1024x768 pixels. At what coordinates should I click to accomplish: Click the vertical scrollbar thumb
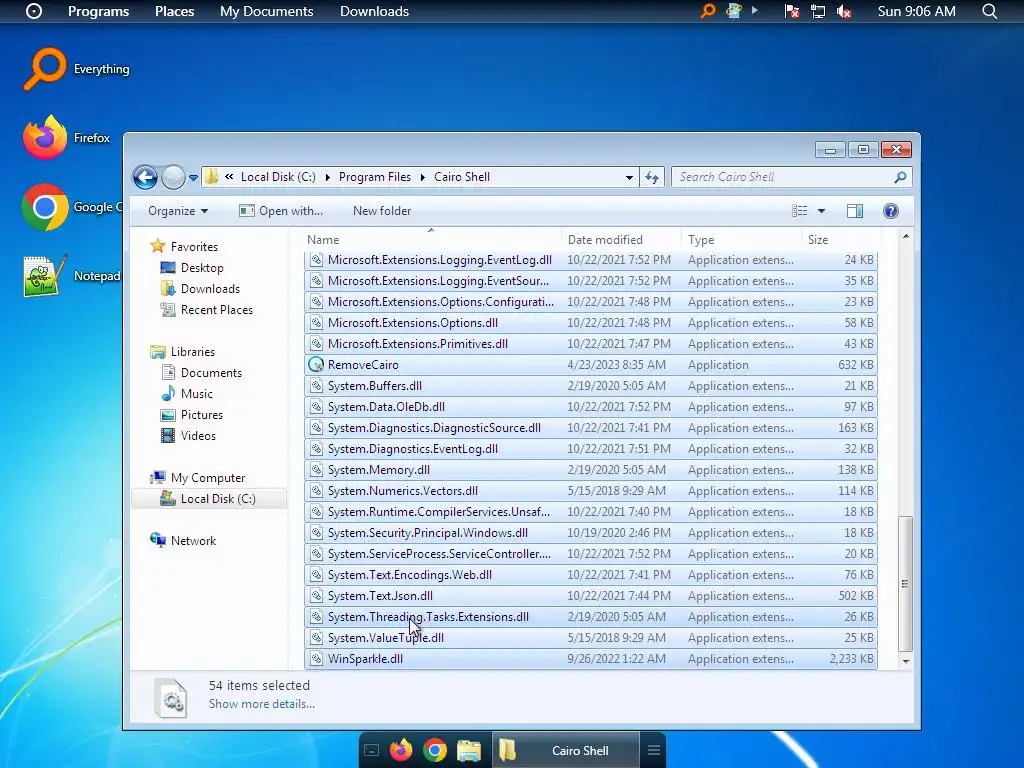[905, 583]
